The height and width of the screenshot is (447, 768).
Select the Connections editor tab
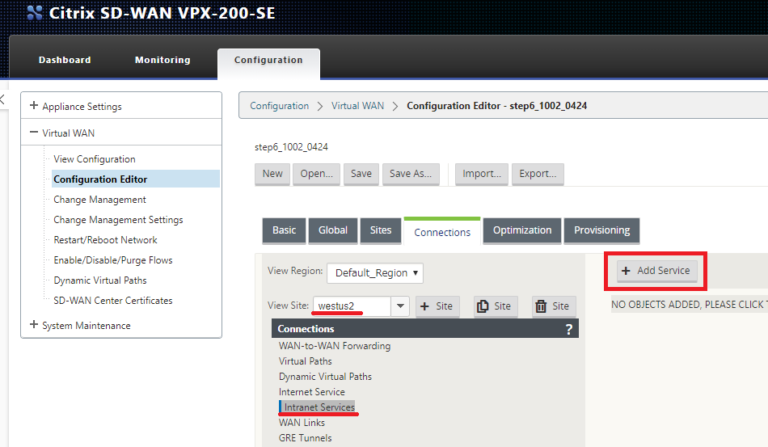pyautogui.click(x=442, y=232)
